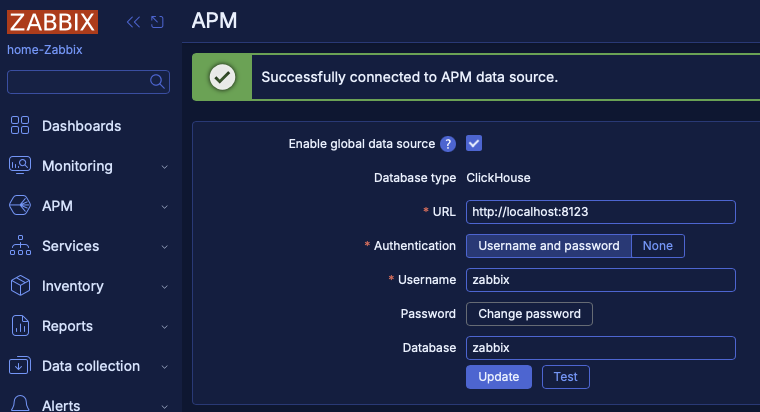Click the Services hierarchy icon
Image resolution: width=760 pixels, height=412 pixels.
(20, 245)
